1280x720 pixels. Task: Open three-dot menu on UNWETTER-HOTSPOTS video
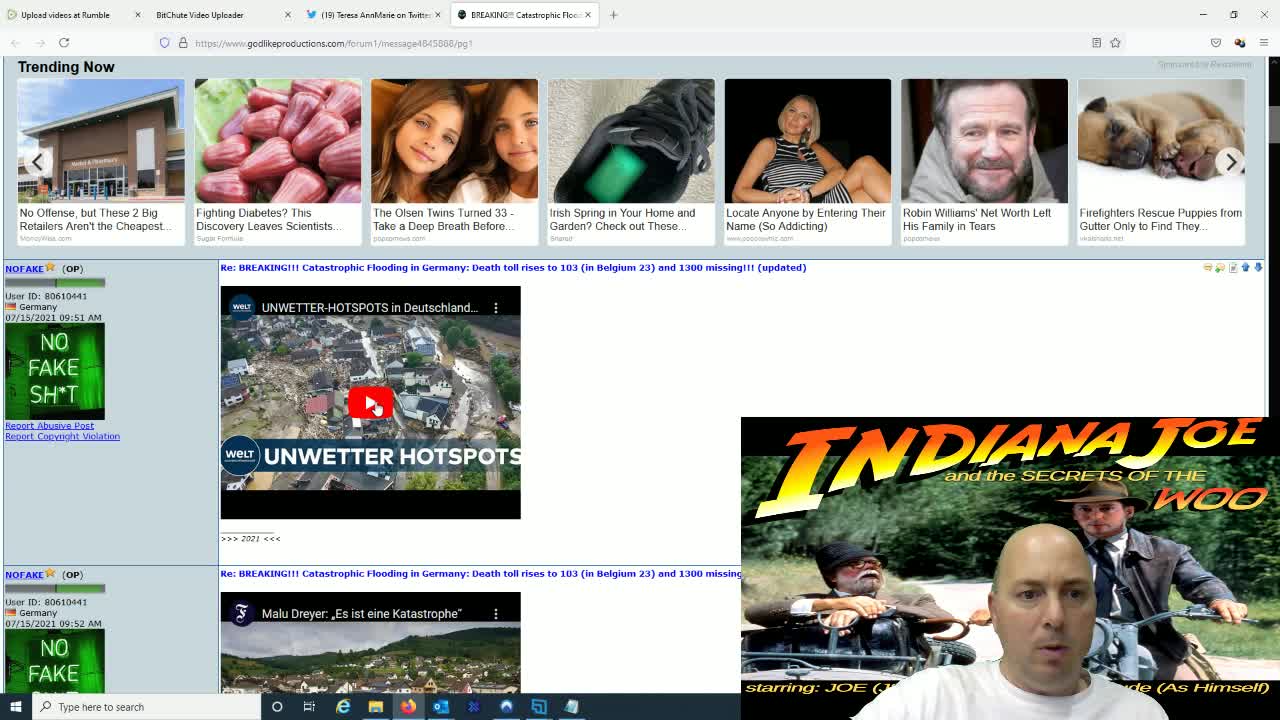(496, 308)
